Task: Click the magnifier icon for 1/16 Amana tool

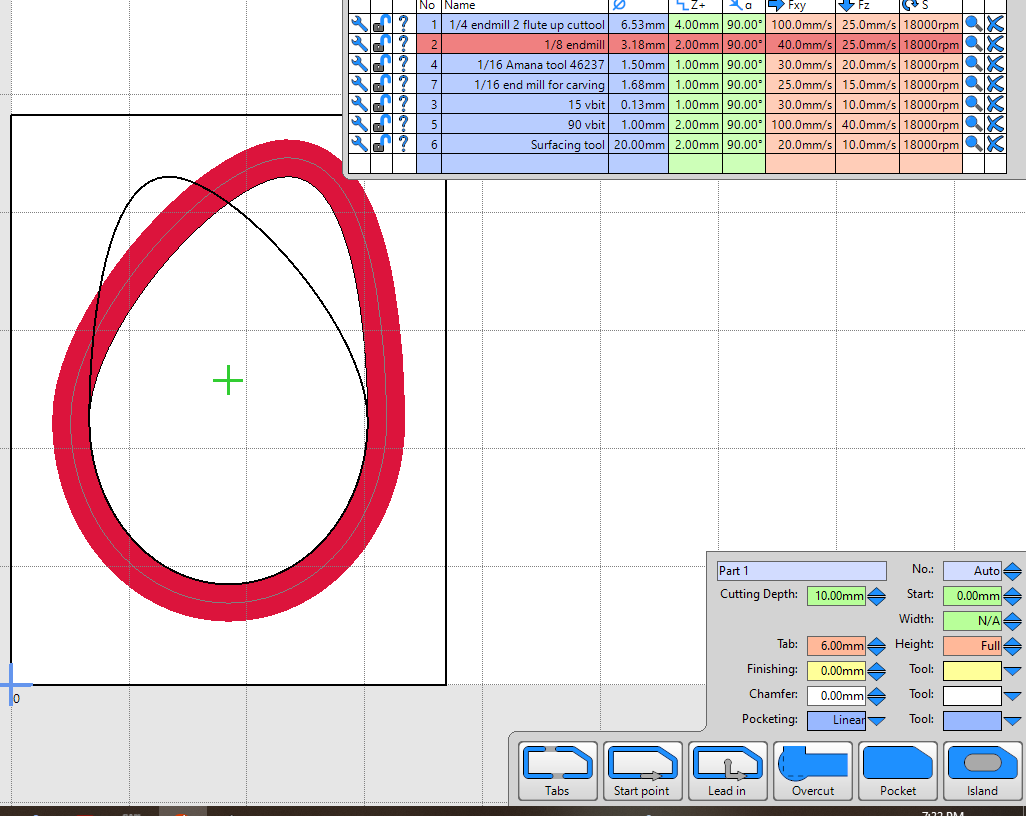Action: [x=973, y=64]
